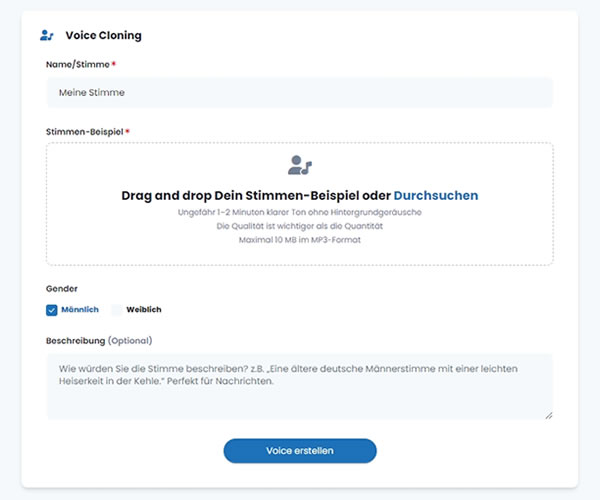The image size is (600, 500).
Task: Click into the Beschreibung description textarea
Action: pos(299,386)
